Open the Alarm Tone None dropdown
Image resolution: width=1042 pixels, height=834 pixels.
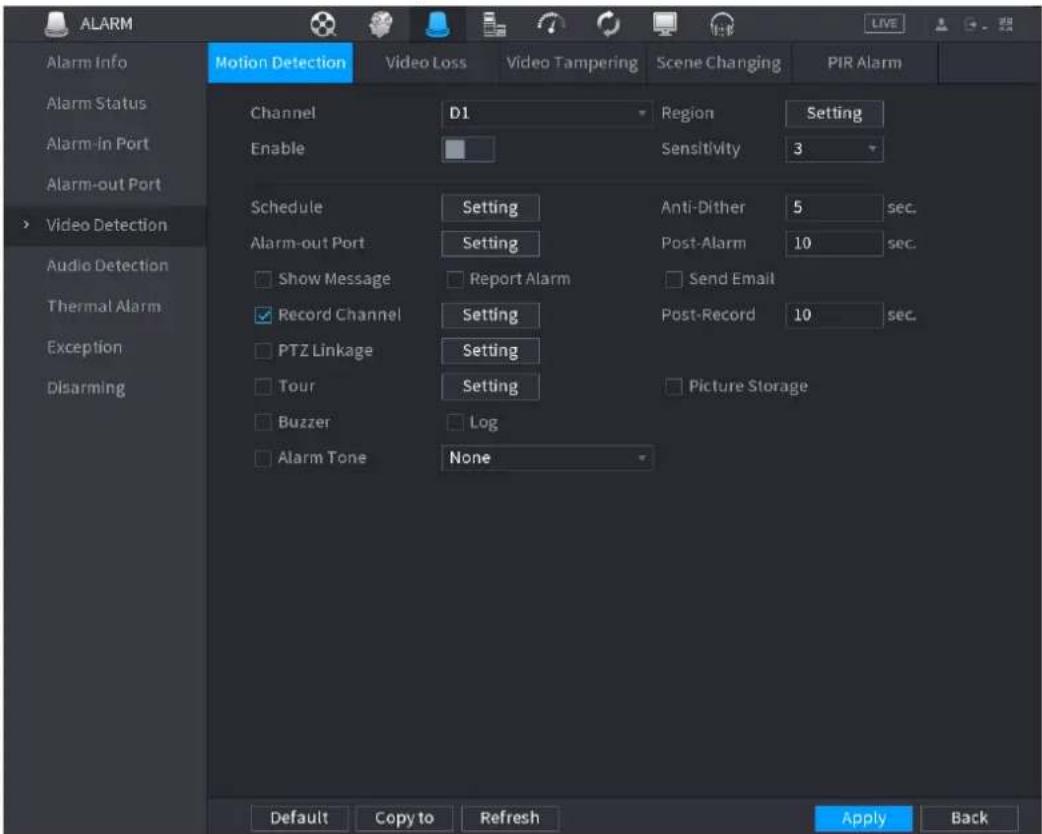pos(546,458)
